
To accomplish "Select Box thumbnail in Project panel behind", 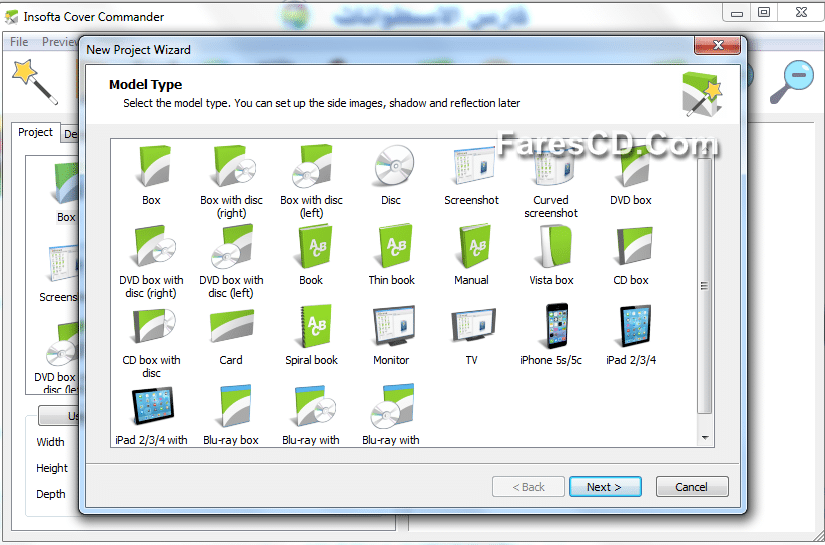I will pos(66,193).
